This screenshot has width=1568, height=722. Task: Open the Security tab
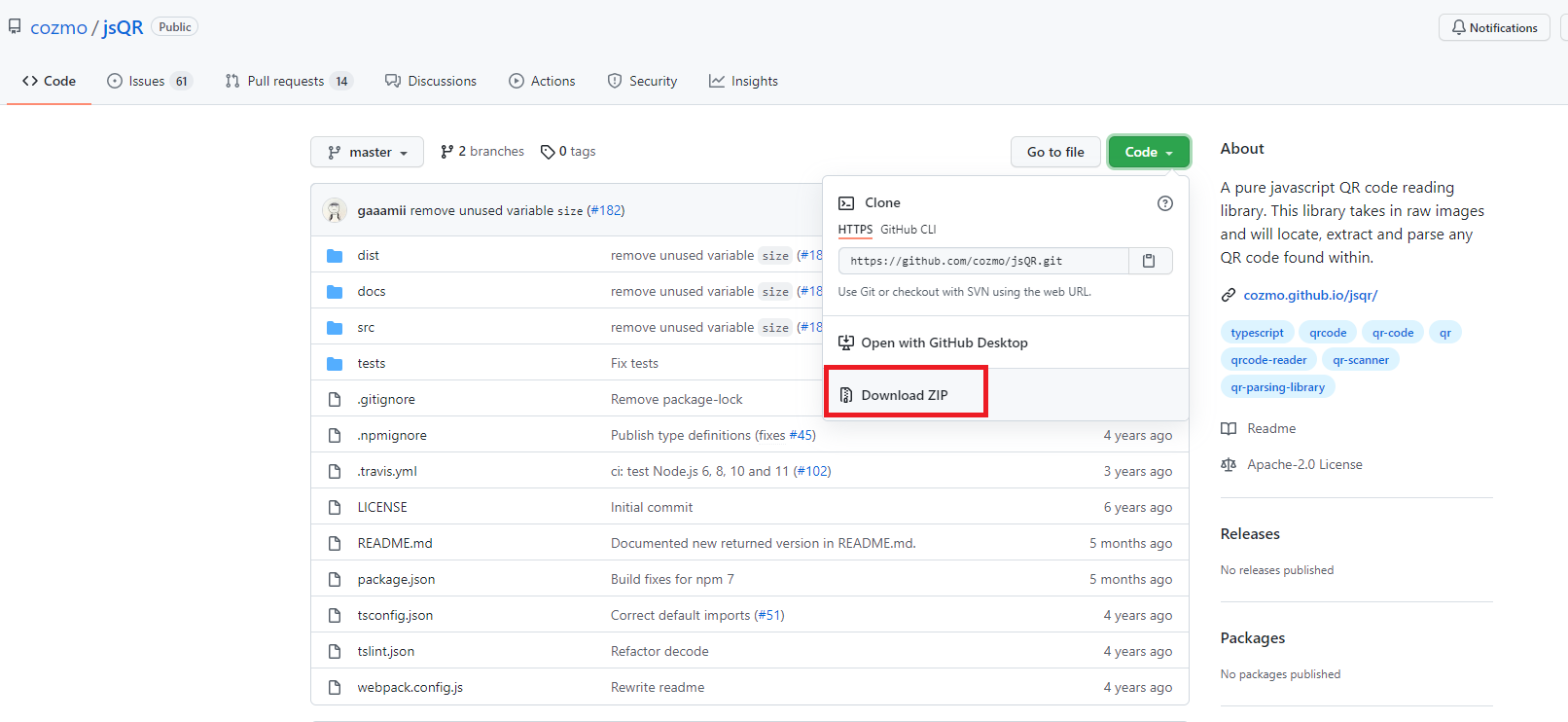tap(642, 82)
